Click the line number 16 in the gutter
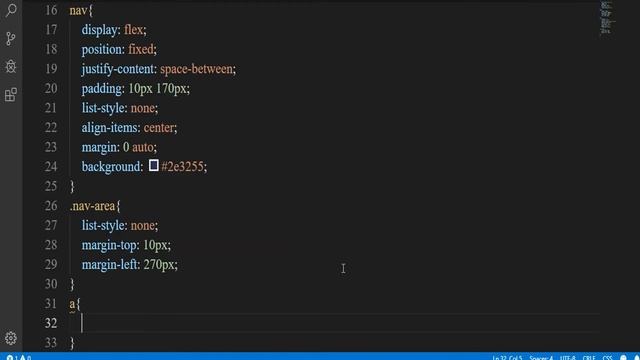640x360 pixels. tap(51, 10)
